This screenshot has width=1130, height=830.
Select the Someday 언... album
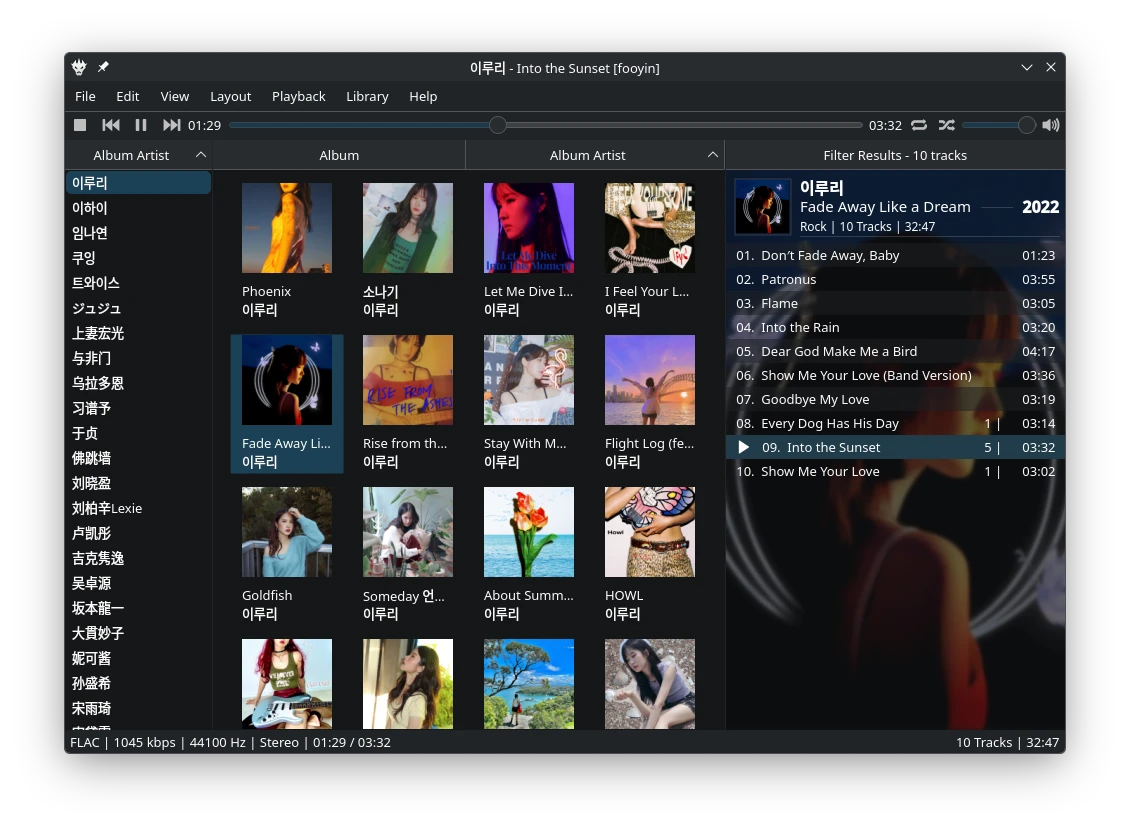408,555
